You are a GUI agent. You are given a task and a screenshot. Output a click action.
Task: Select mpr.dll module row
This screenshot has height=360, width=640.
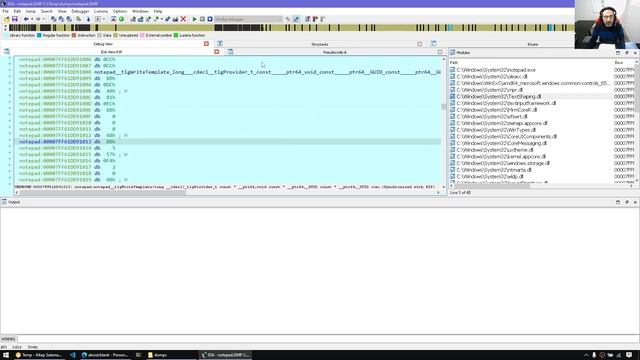pyautogui.click(x=543, y=90)
